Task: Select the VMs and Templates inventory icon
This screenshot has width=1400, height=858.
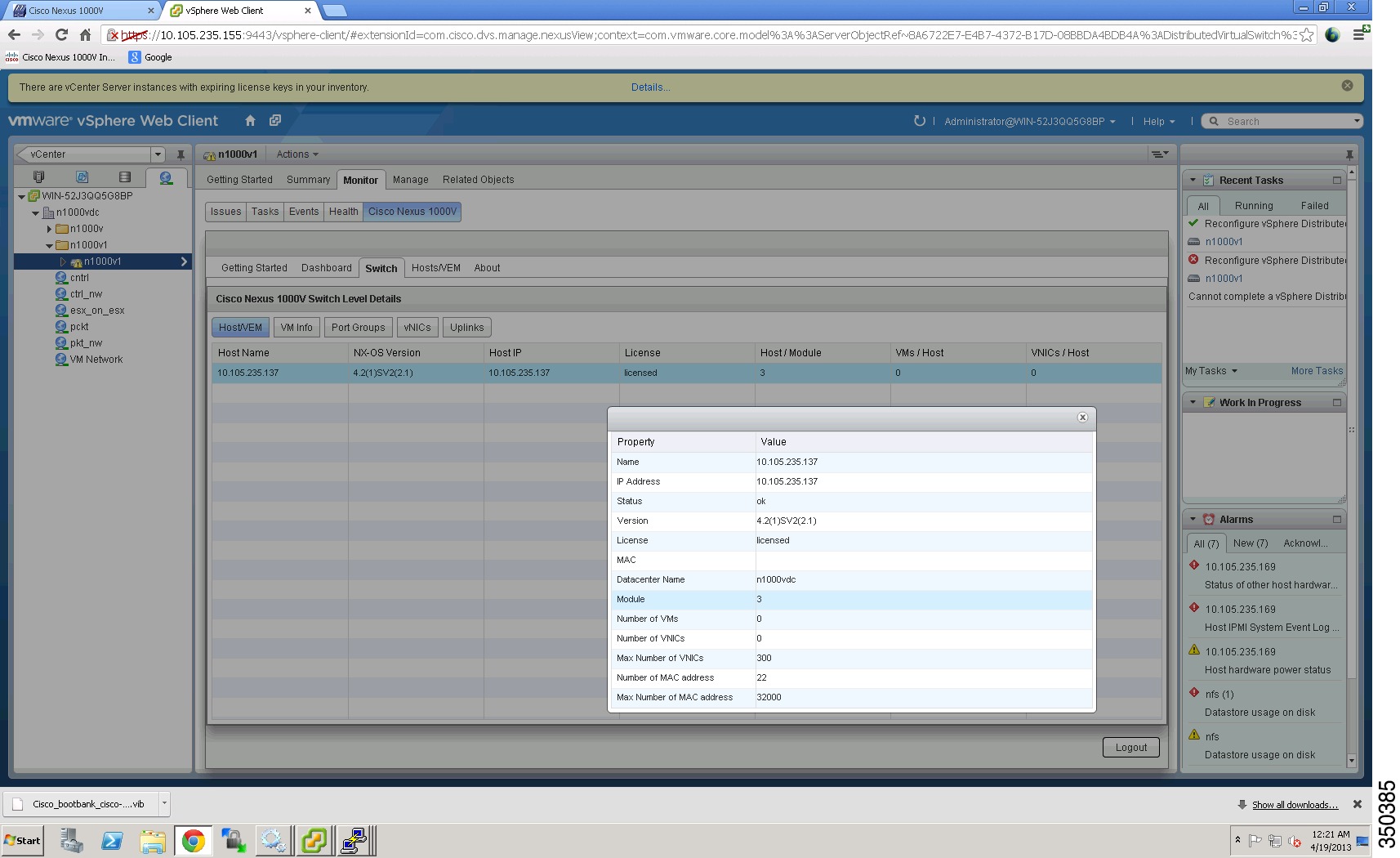Action: [x=82, y=177]
